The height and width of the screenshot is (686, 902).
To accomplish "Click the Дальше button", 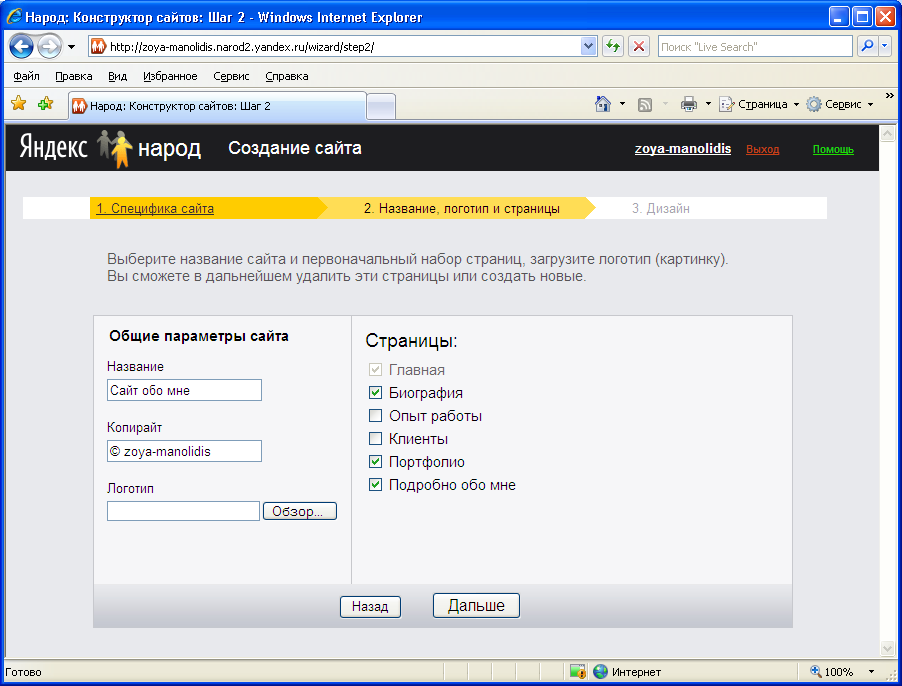I will (x=476, y=605).
